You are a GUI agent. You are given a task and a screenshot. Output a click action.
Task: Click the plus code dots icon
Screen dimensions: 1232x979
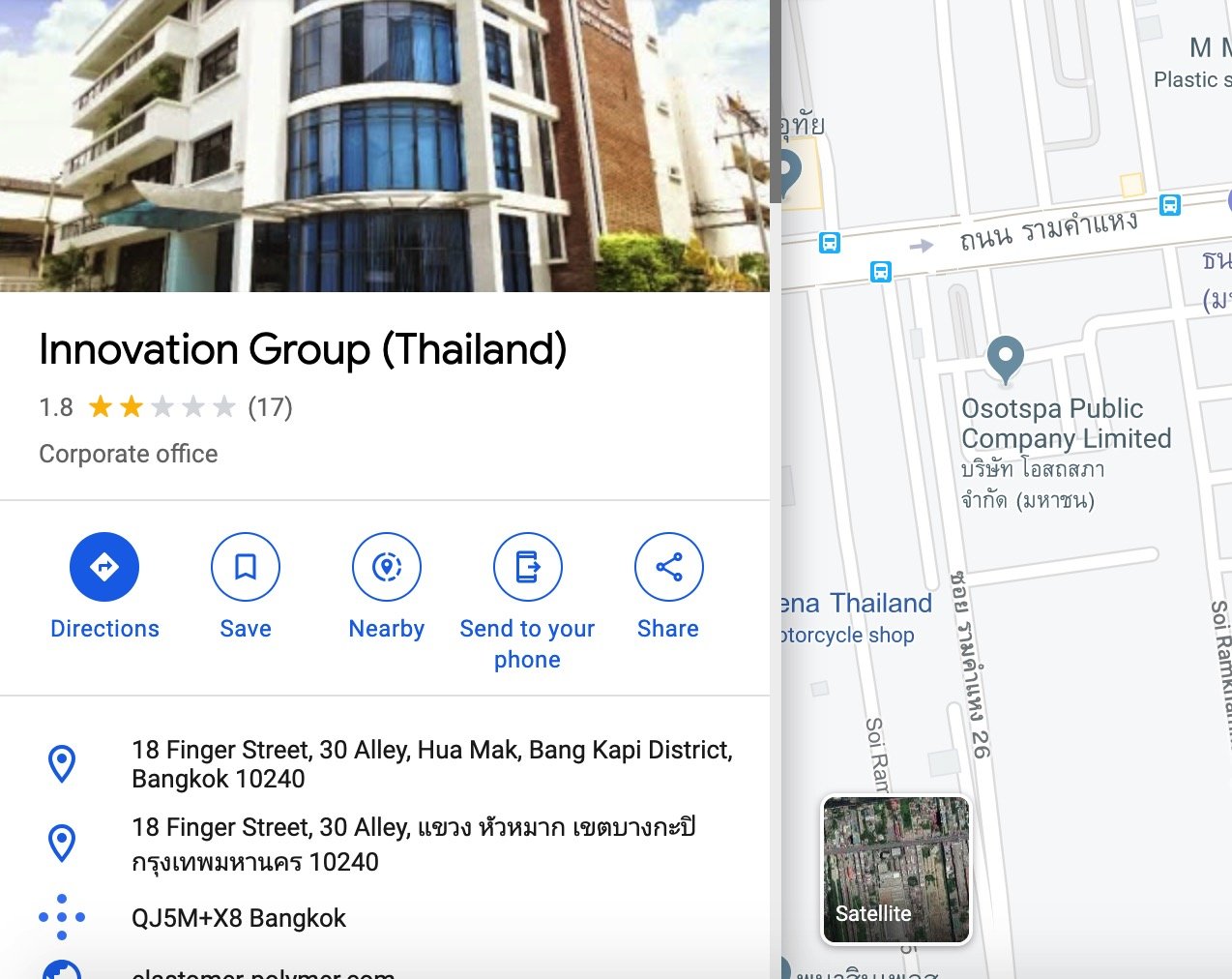(62, 917)
